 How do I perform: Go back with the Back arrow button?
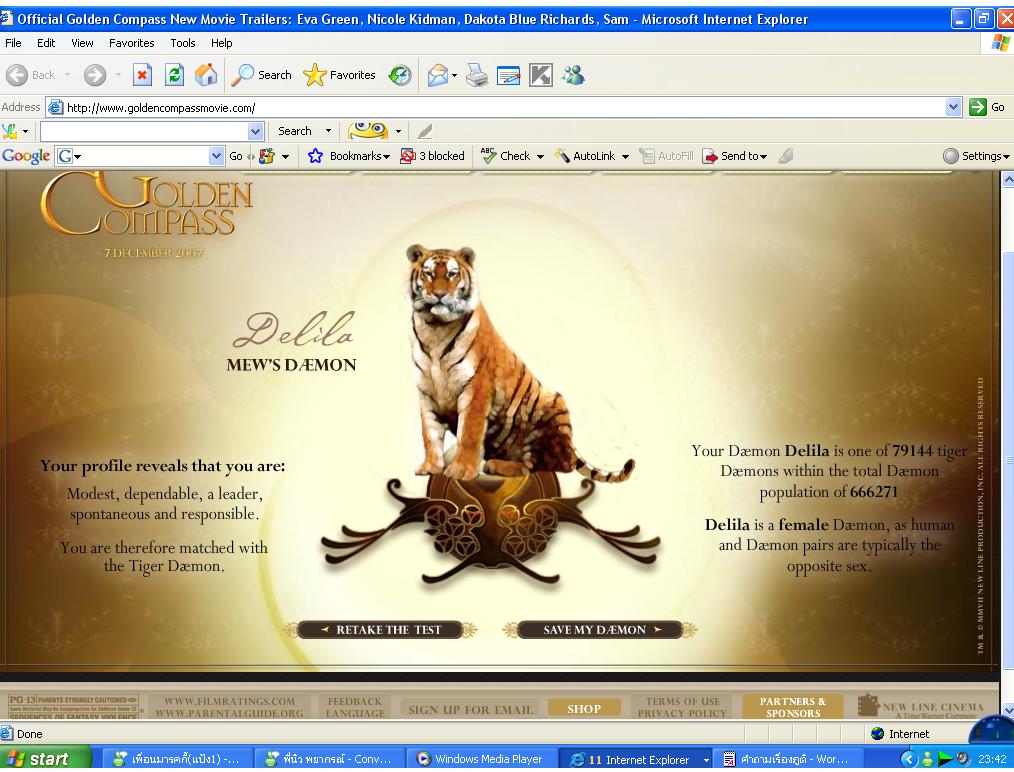point(31,75)
